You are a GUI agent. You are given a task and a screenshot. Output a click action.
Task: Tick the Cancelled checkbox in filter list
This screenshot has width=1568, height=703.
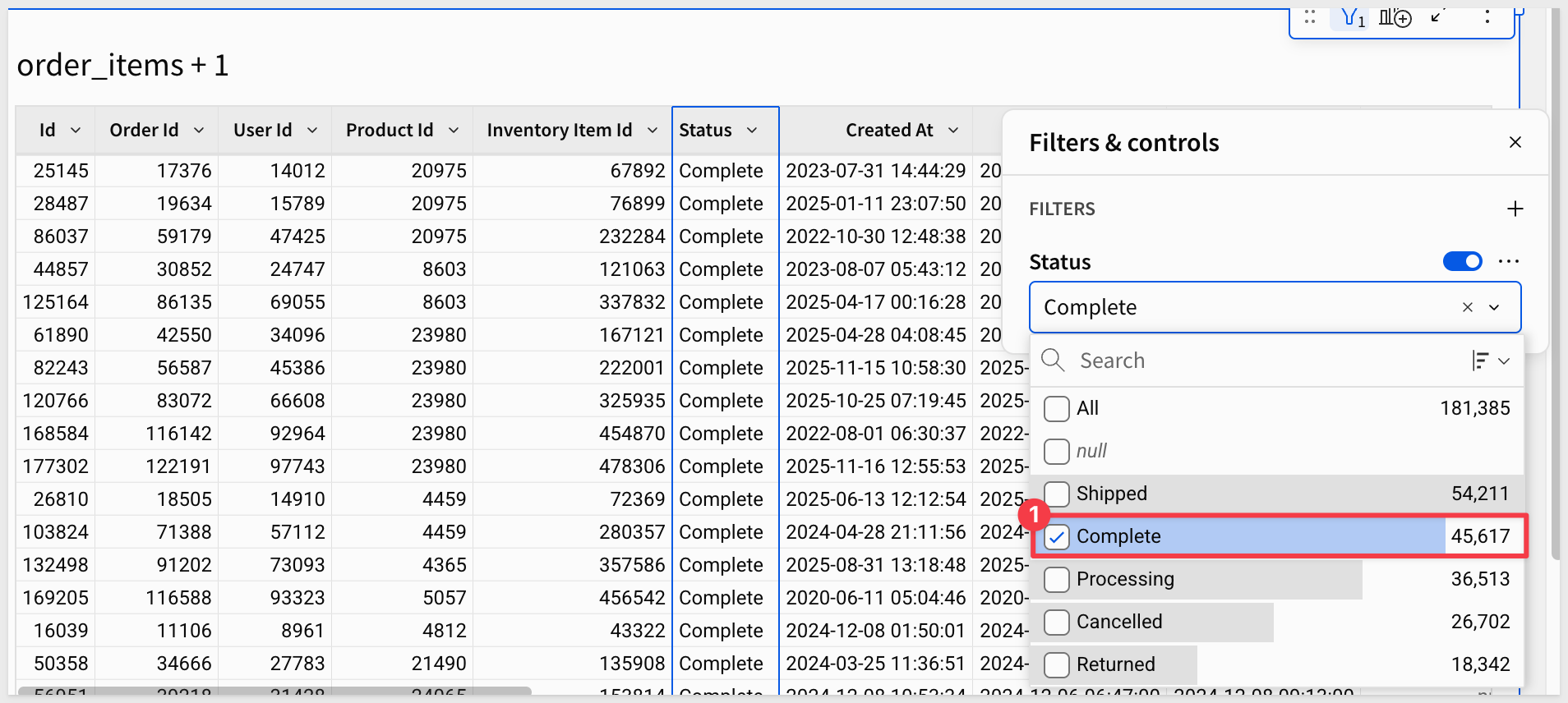click(x=1057, y=622)
